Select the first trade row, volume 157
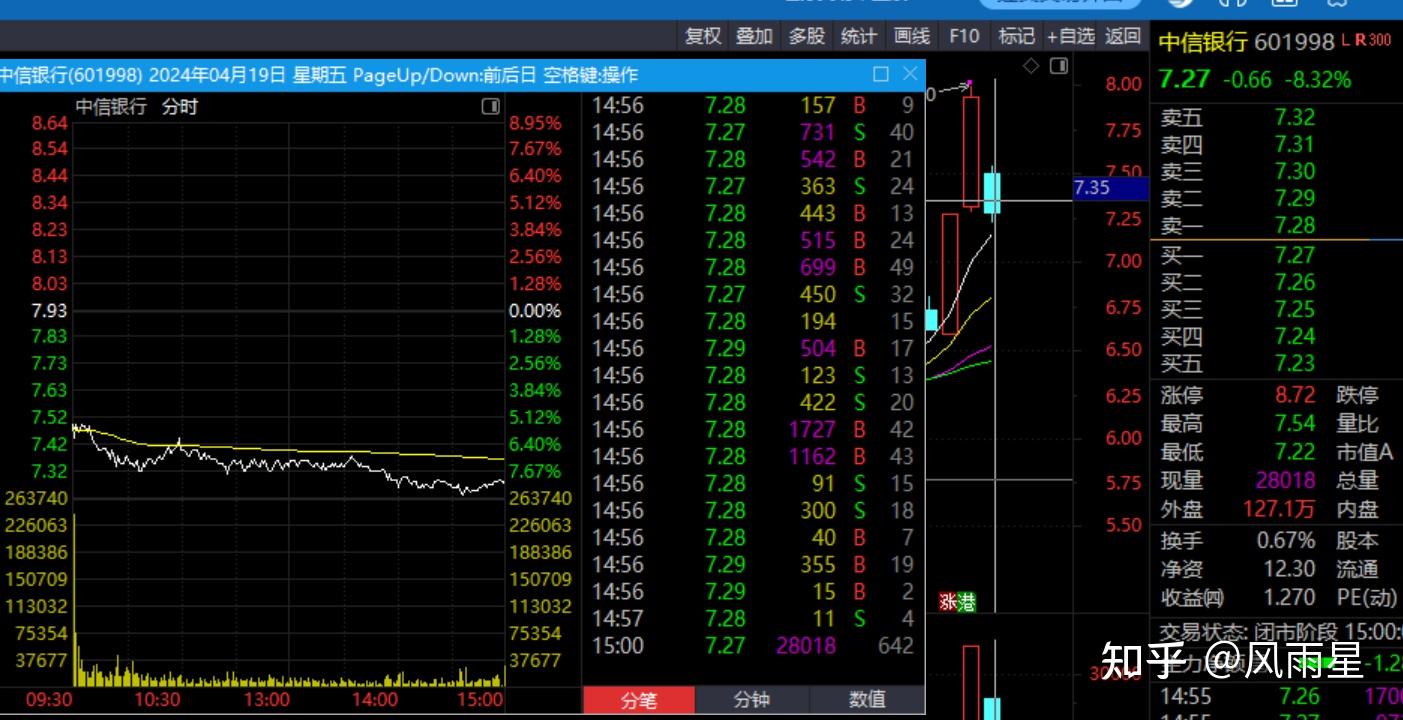Image resolution: width=1403 pixels, height=720 pixels. click(753, 106)
